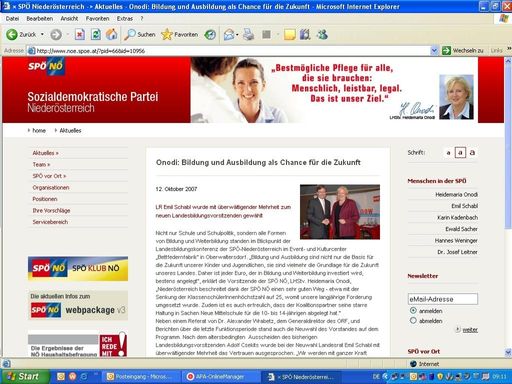
Task: Select the medium font size a
Action: coord(460,153)
